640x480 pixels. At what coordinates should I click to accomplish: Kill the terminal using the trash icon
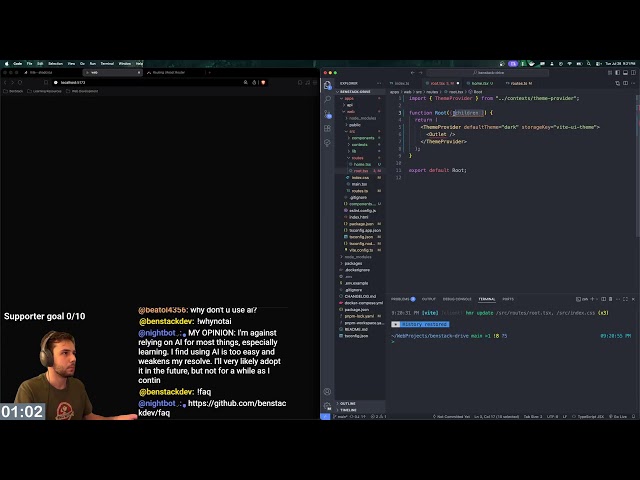611,299
